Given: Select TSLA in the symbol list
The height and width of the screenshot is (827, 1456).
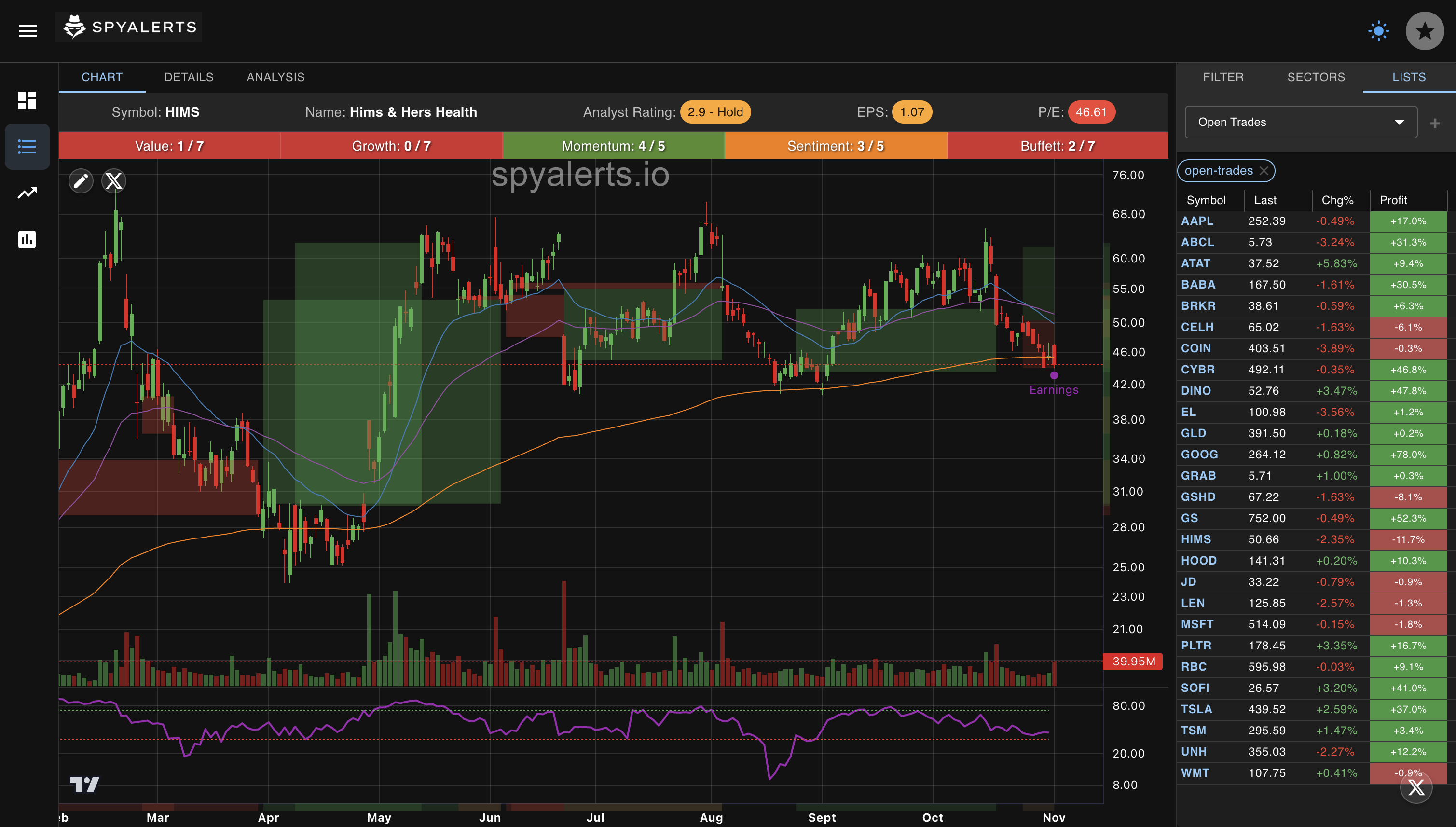Looking at the screenshot, I should 1196,709.
